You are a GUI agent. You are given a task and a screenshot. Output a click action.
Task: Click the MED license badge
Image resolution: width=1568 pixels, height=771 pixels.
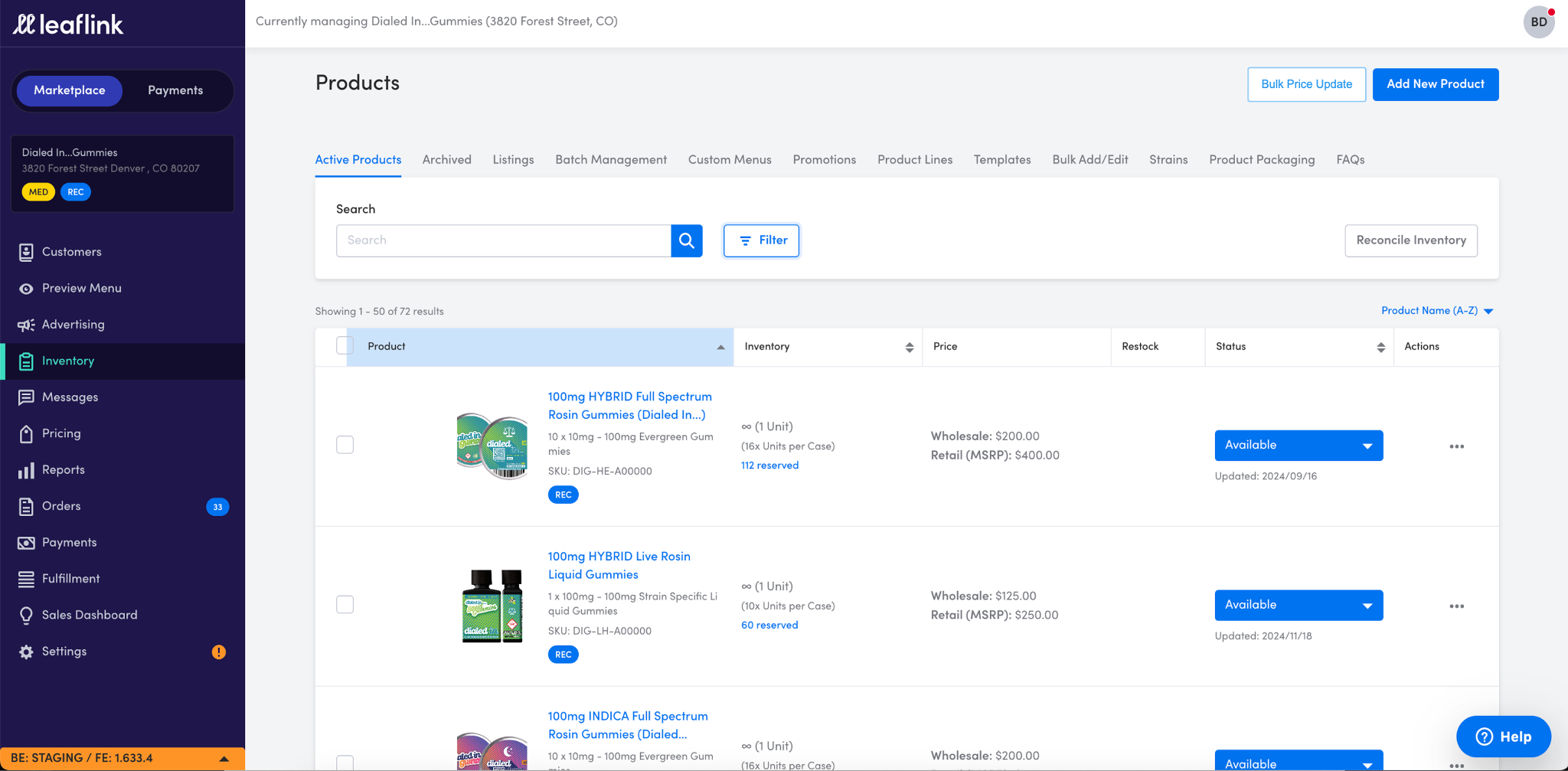click(38, 192)
